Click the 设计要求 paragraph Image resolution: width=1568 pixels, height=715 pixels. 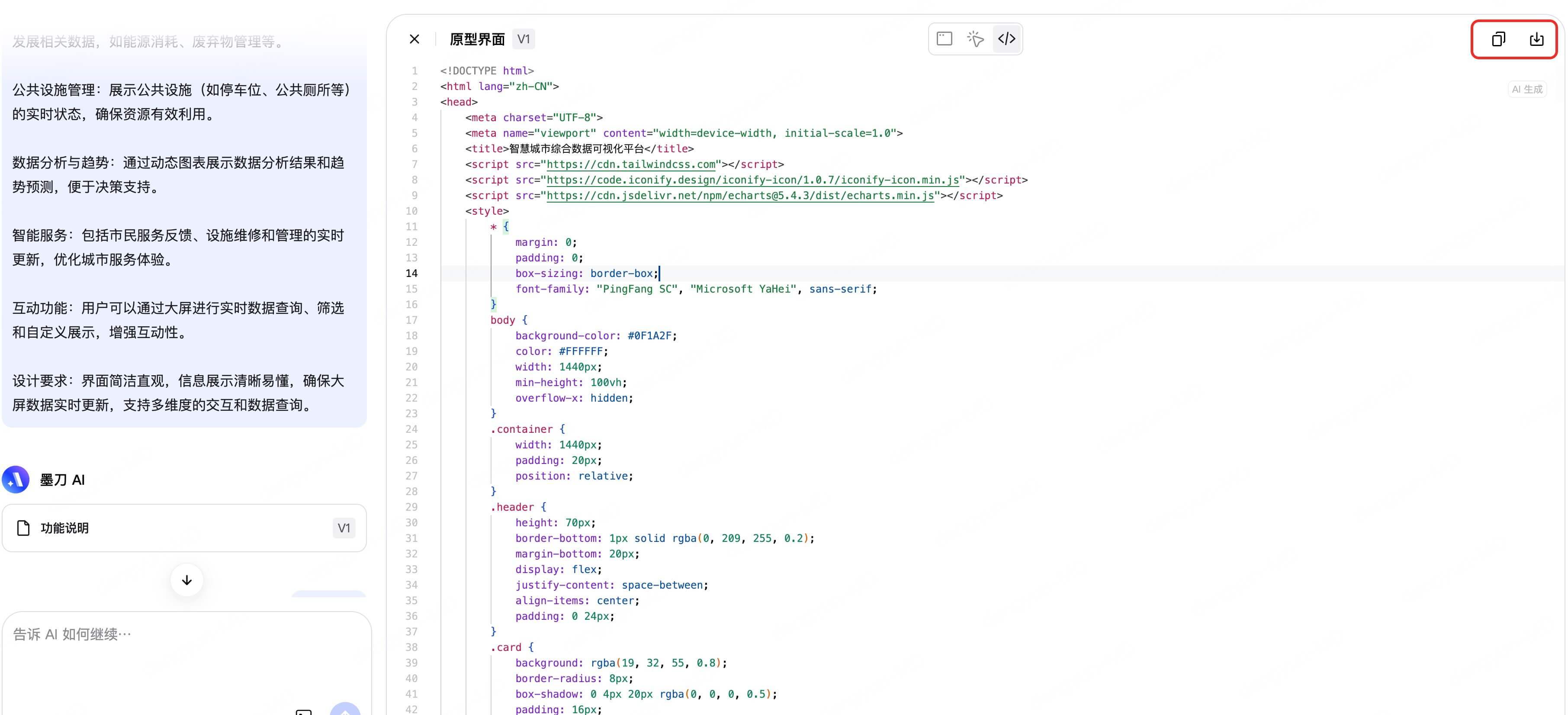click(x=178, y=393)
